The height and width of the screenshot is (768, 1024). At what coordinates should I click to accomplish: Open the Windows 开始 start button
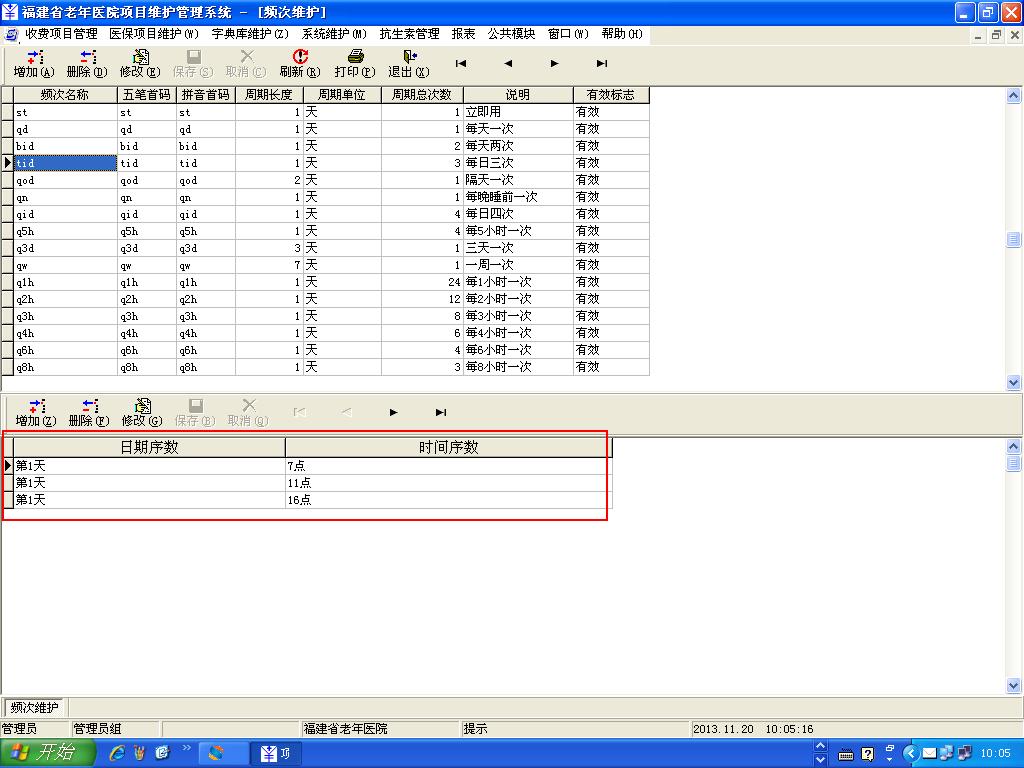tap(47, 753)
